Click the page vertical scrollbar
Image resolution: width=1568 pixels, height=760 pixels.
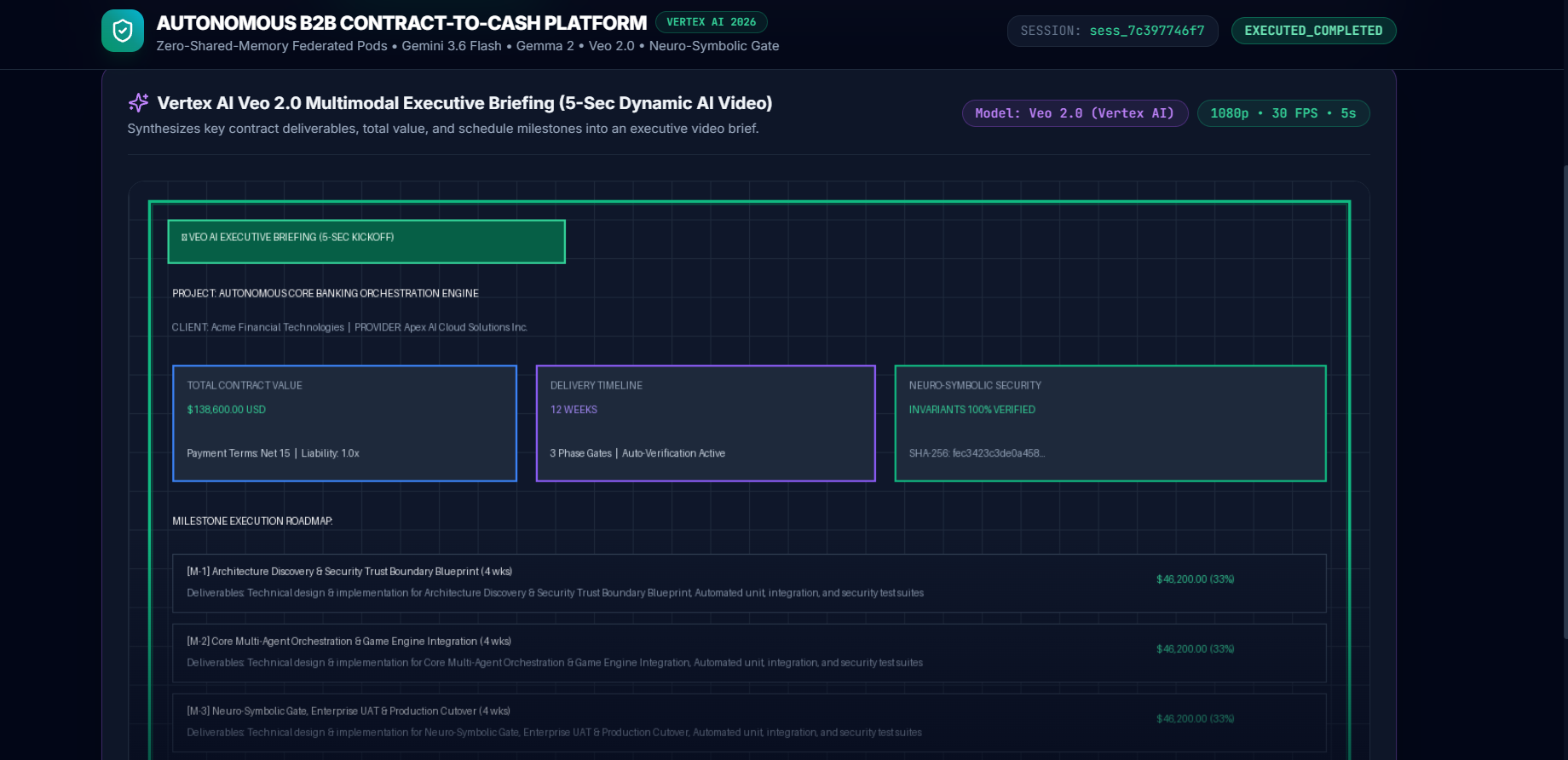pyautogui.click(x=1565, y=400)
